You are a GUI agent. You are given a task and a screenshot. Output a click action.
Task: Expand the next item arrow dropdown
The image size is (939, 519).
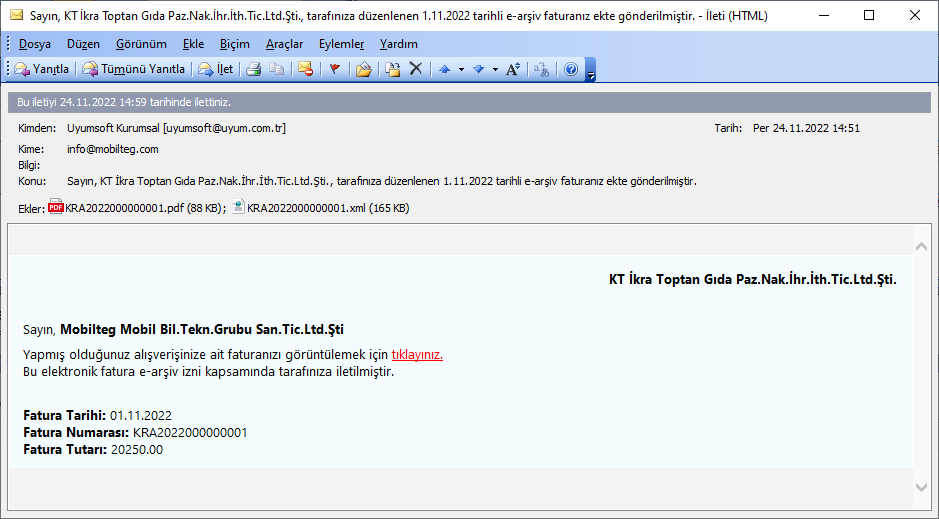[495, 69]
